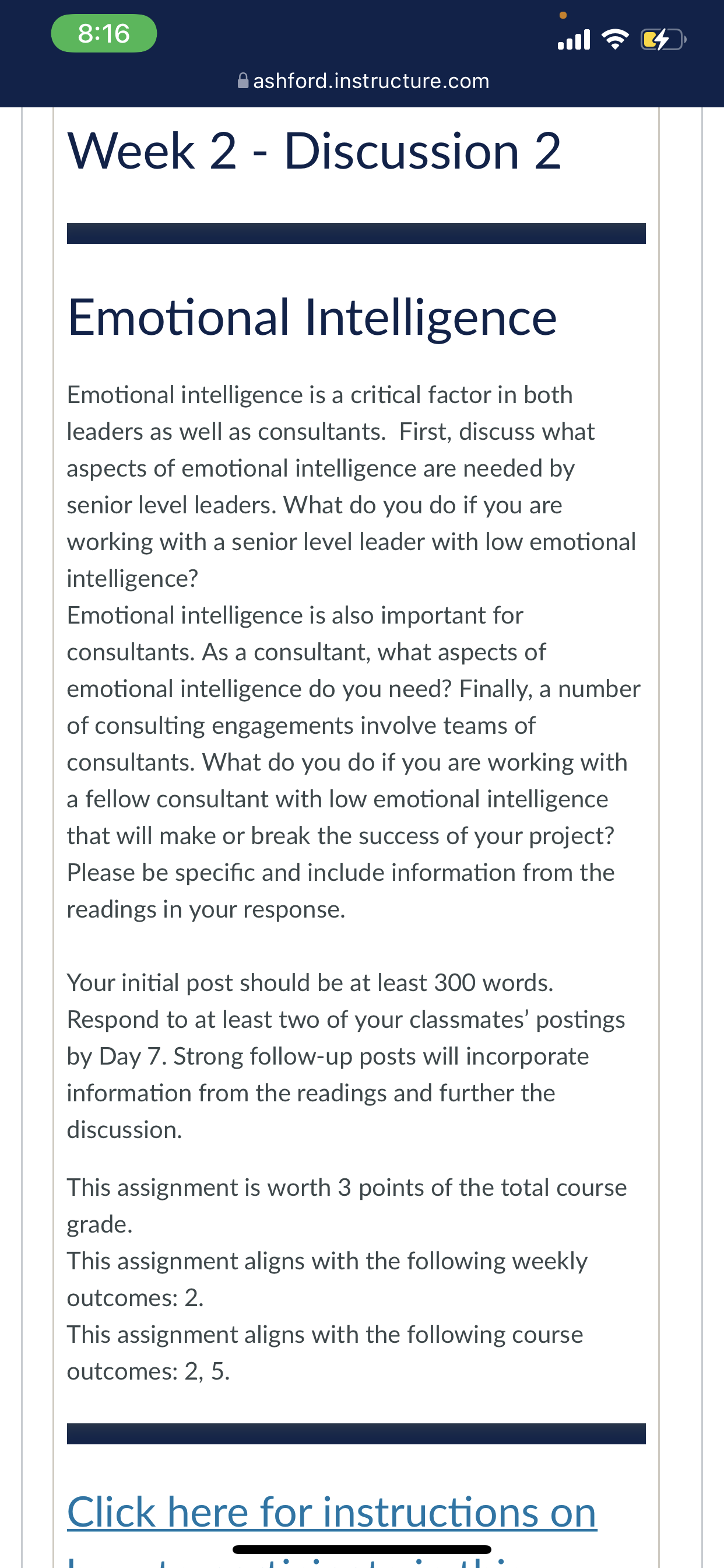This screenshot has width=724, height=1568.
Task: Tap the 'weekly outcomes: 2.' line
Action: pyautogui.click(x=328, y=1279)
